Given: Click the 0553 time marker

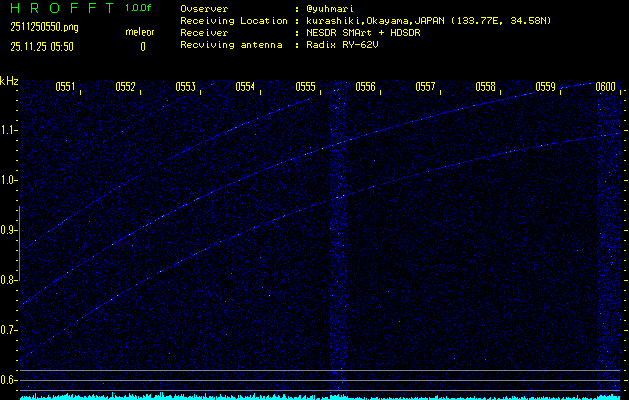Looking at the screenshot, I should [186, 87].
